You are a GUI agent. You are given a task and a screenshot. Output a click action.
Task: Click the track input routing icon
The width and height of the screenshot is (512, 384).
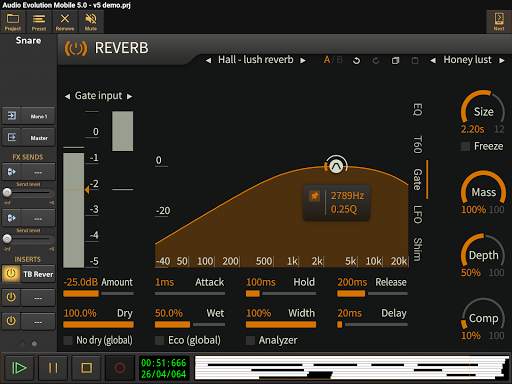pyautogui.click(x=12, y=116)
